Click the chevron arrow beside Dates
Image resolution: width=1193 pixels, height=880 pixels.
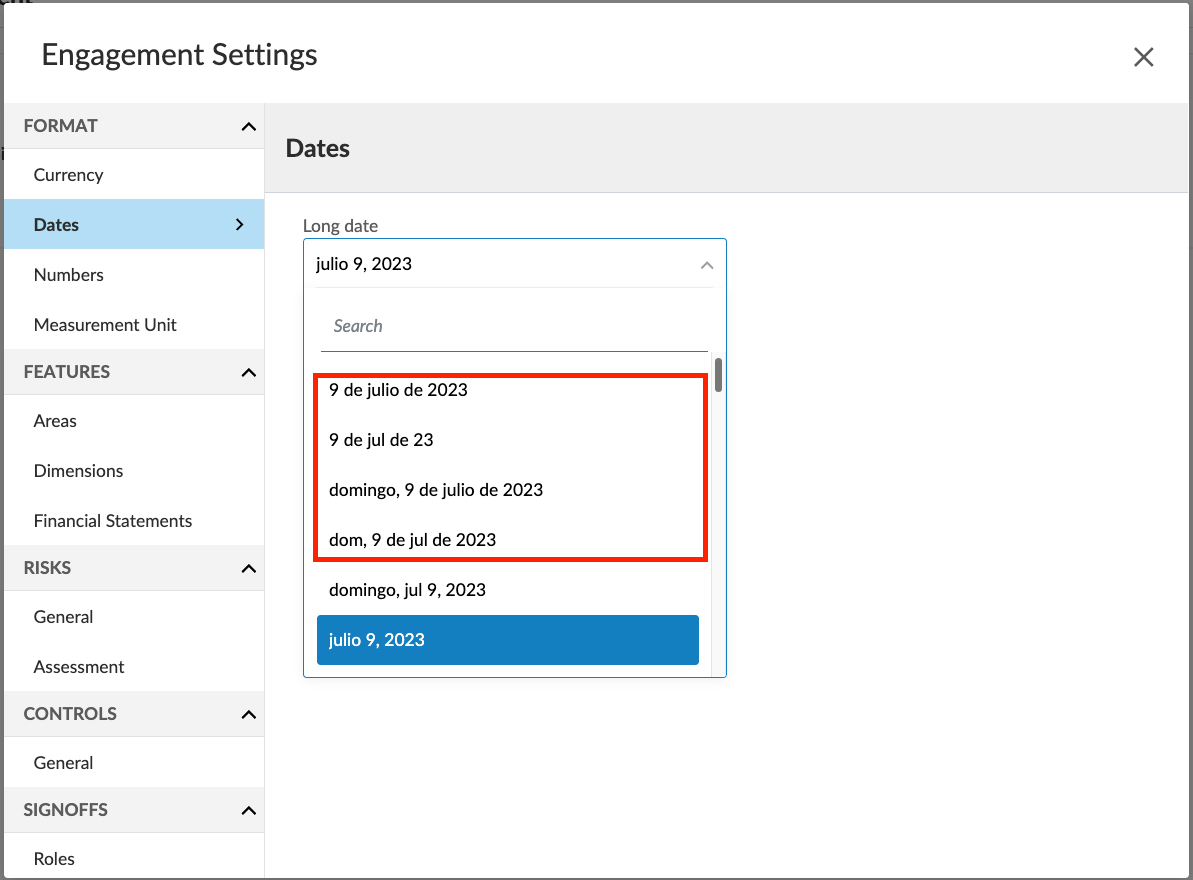[x=240, y=224]
